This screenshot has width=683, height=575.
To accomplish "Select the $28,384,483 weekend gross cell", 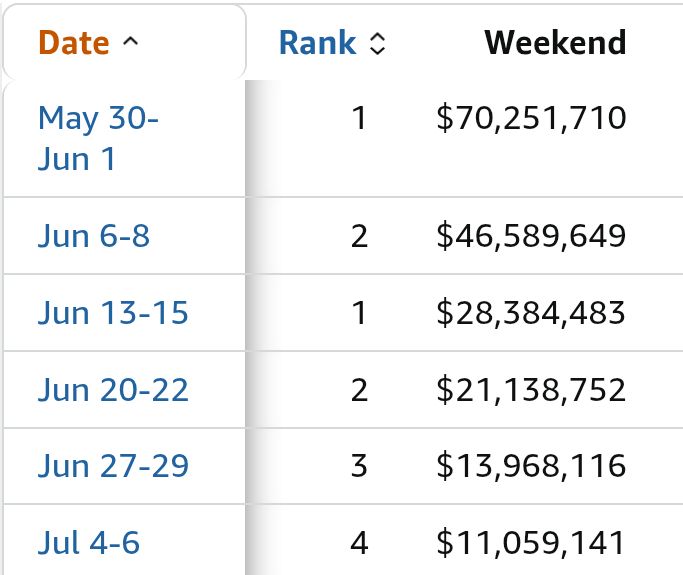I will (531, 313).
